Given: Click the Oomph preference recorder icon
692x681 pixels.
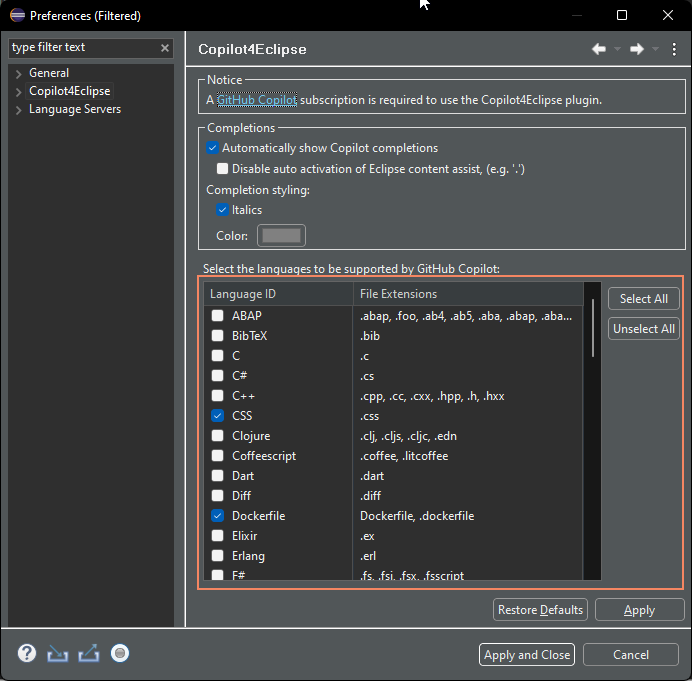Looking at the screenshot, I should pos(120,653).
